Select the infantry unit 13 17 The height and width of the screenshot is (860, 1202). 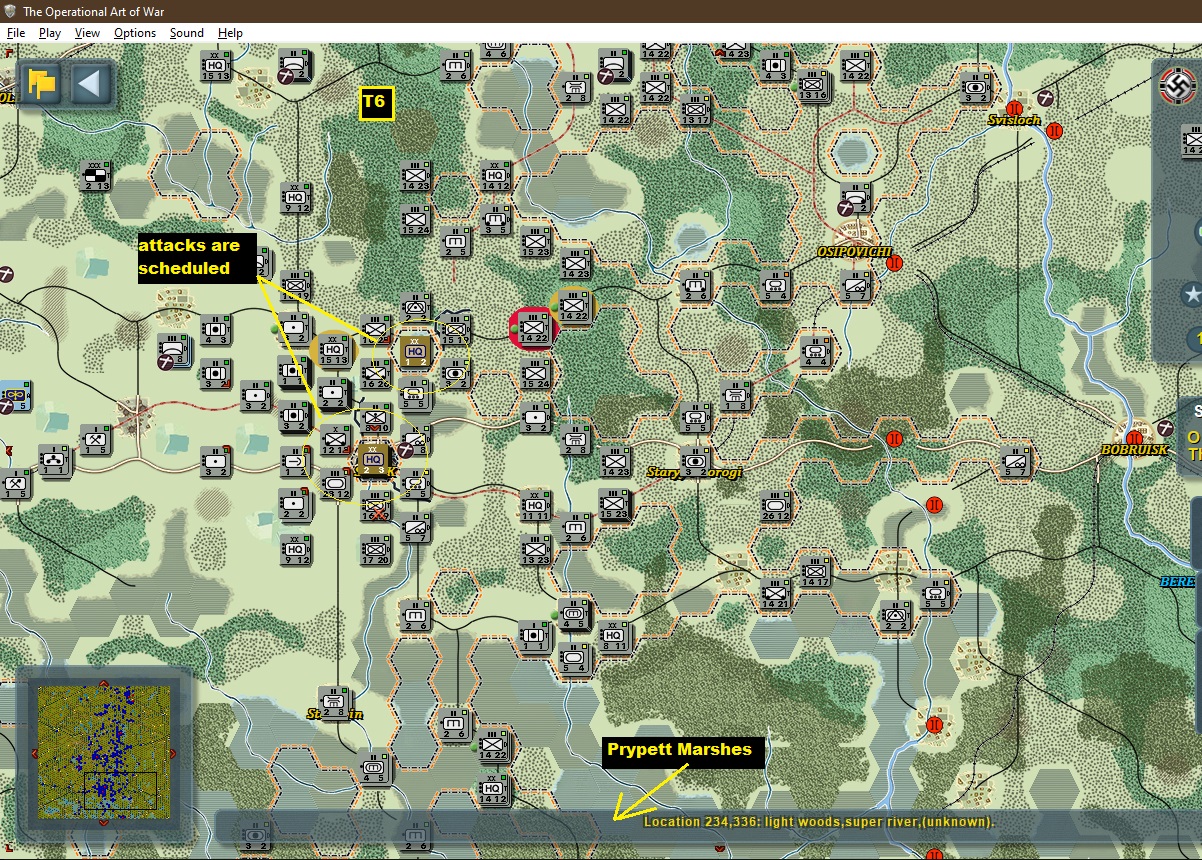[696, 111]
